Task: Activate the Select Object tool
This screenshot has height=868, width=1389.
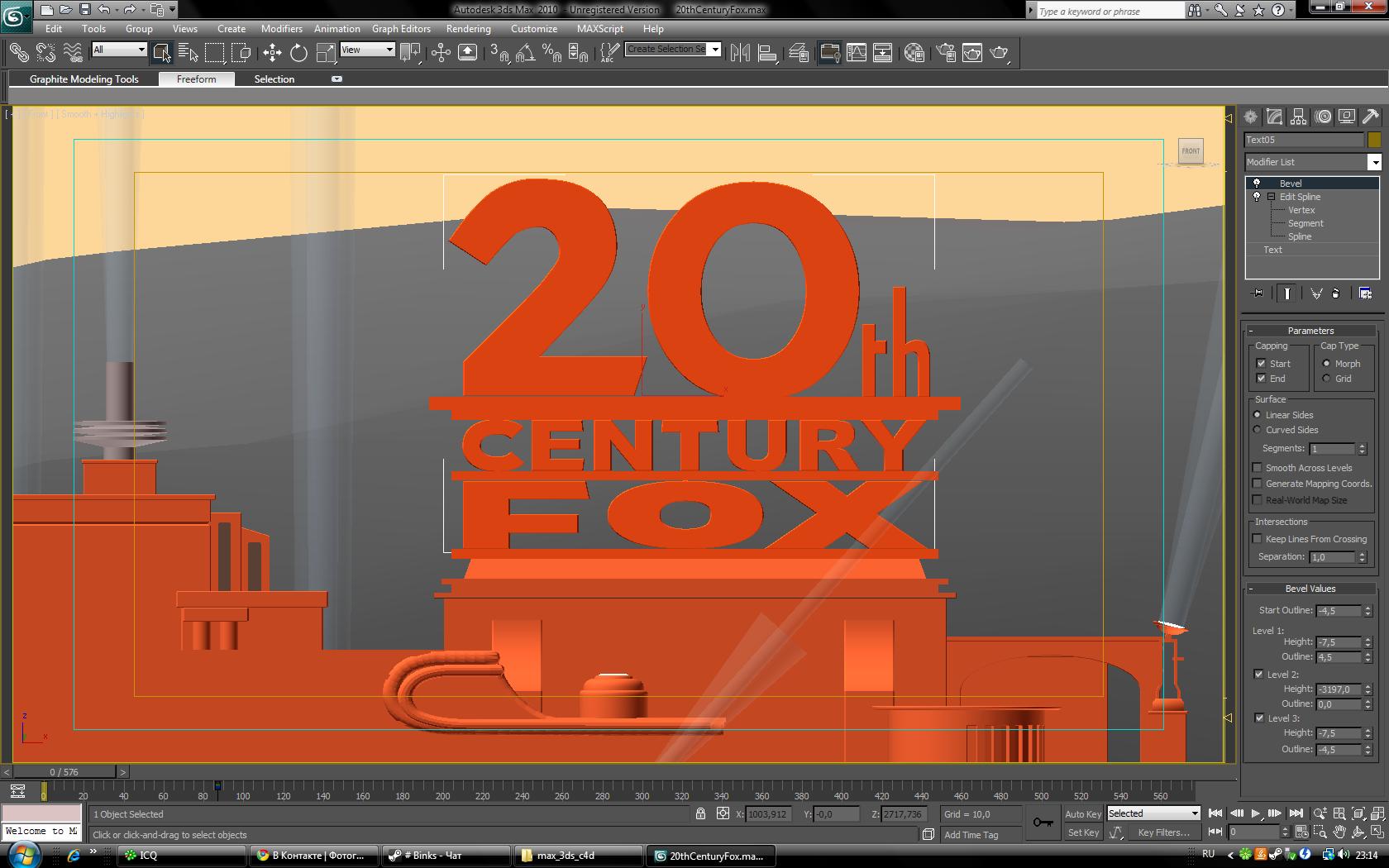Action: pos(161,53)
